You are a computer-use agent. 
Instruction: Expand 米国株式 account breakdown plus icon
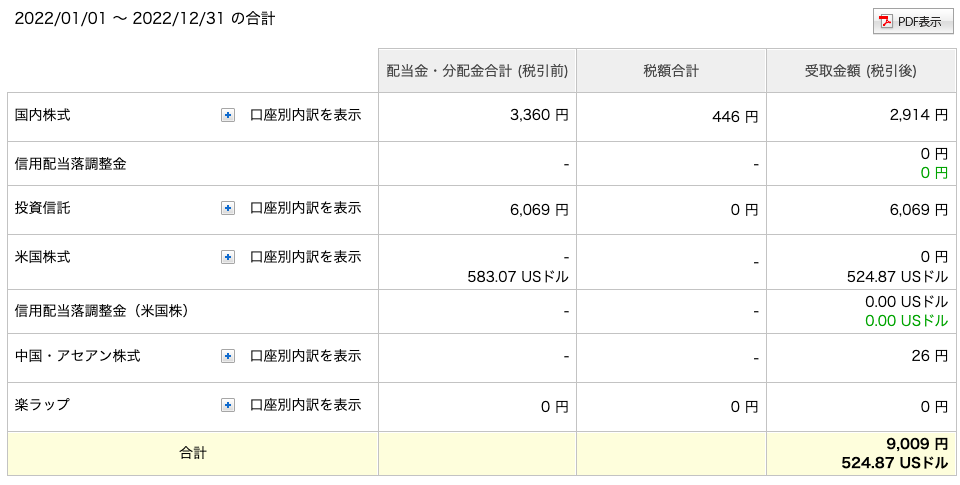[228, 257]
